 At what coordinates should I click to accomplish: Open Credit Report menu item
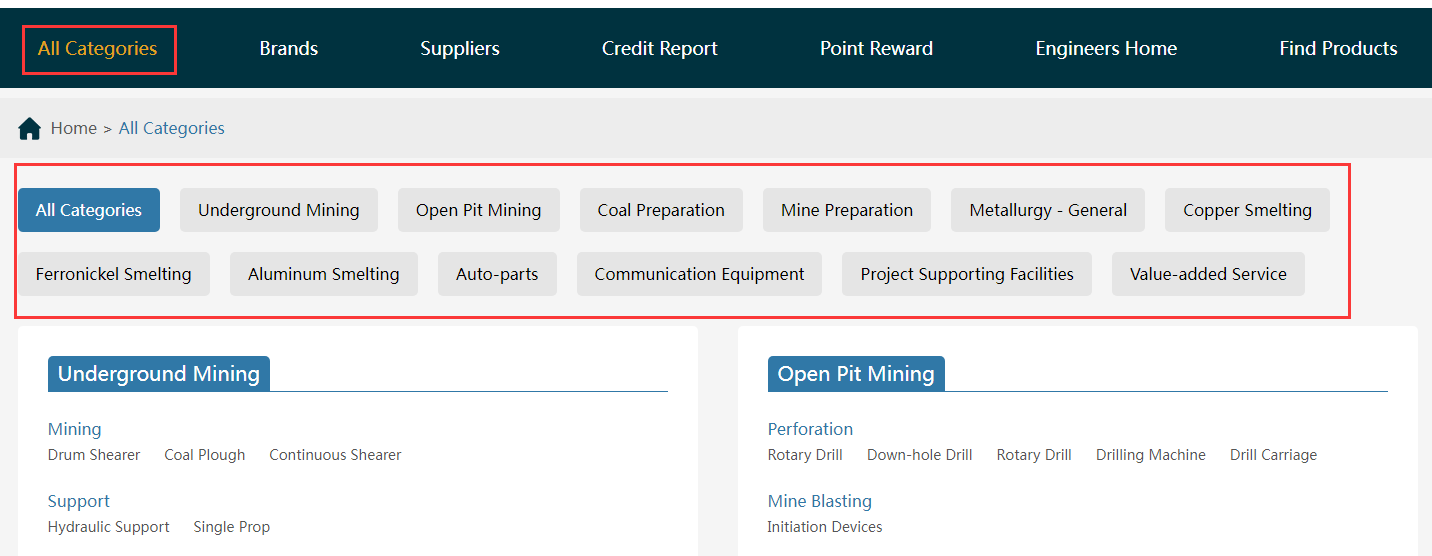pyautogui.click(x=660, y=48)
